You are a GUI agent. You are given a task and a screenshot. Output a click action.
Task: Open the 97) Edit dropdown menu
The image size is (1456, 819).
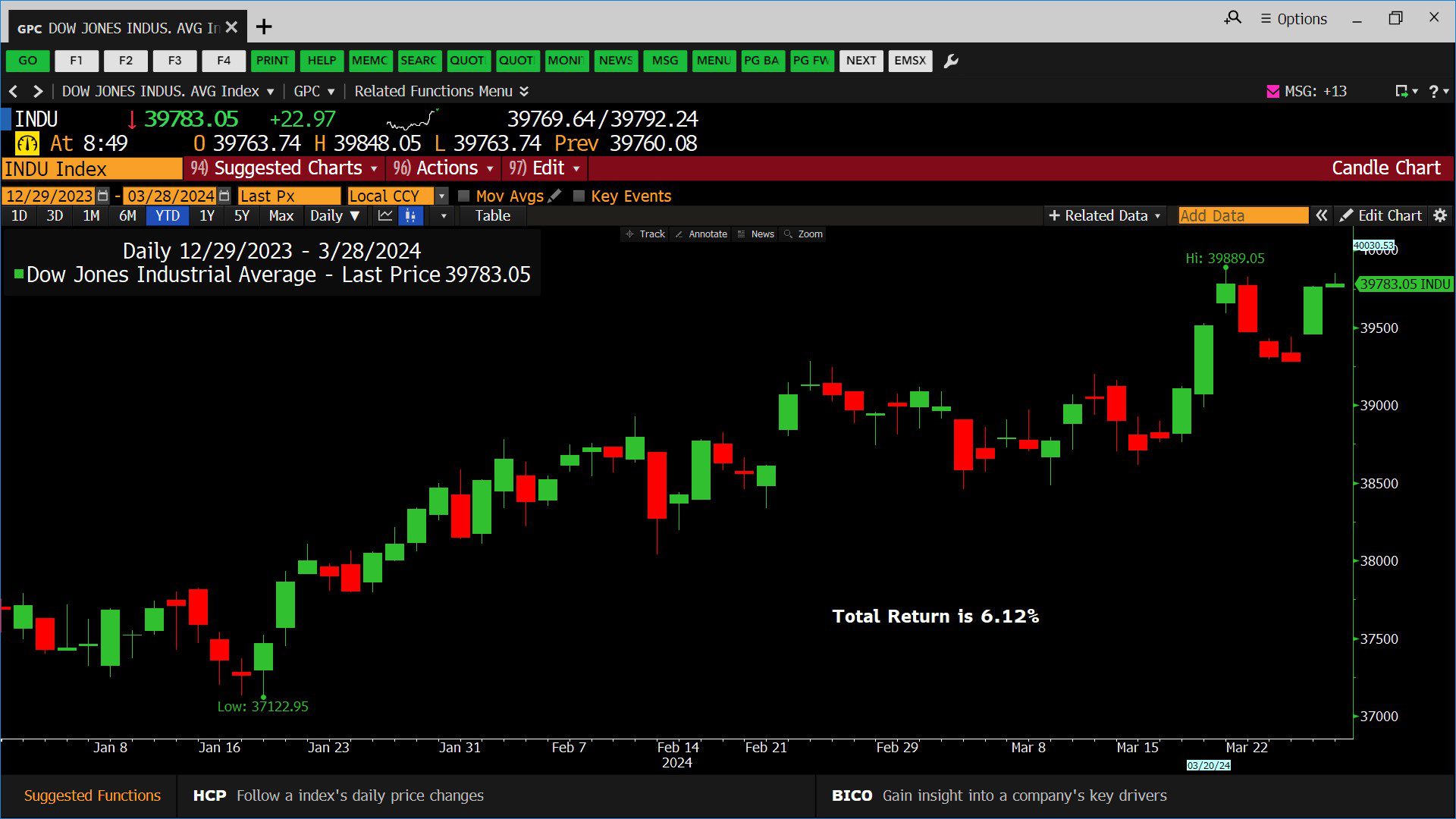(544, 168)
